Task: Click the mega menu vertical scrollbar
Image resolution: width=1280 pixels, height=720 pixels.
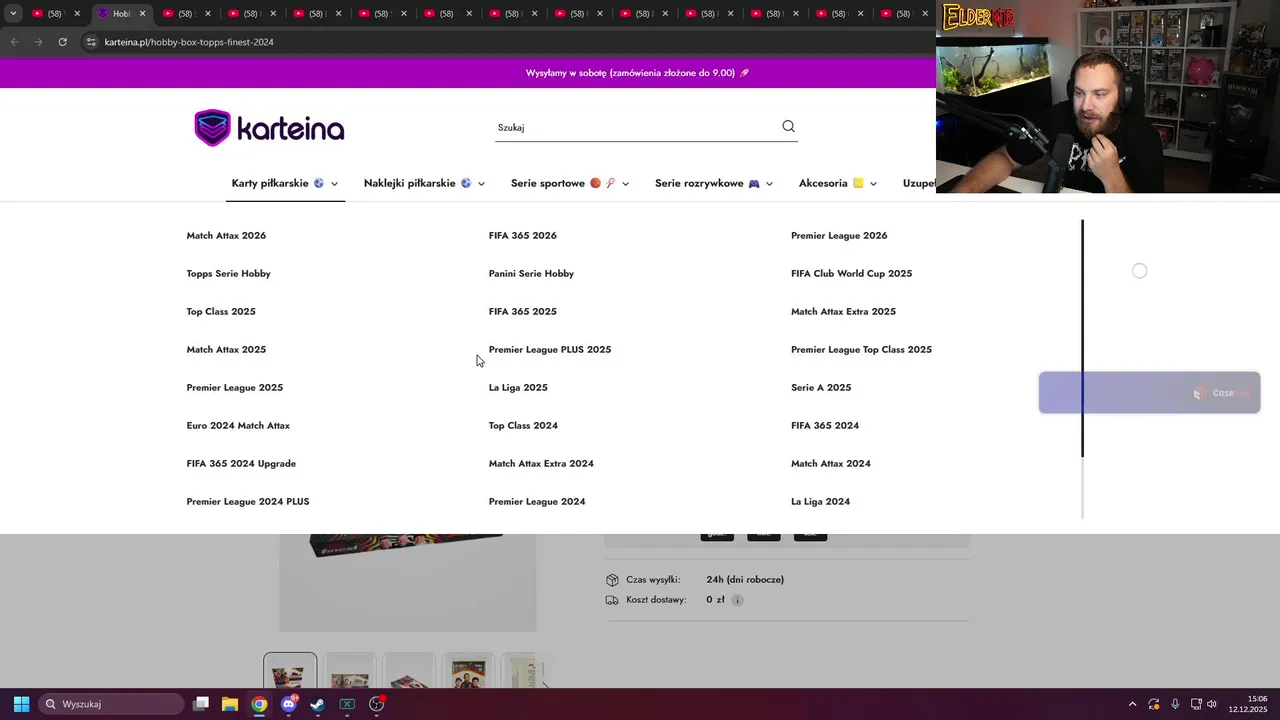Action: tap(1082, 340)
